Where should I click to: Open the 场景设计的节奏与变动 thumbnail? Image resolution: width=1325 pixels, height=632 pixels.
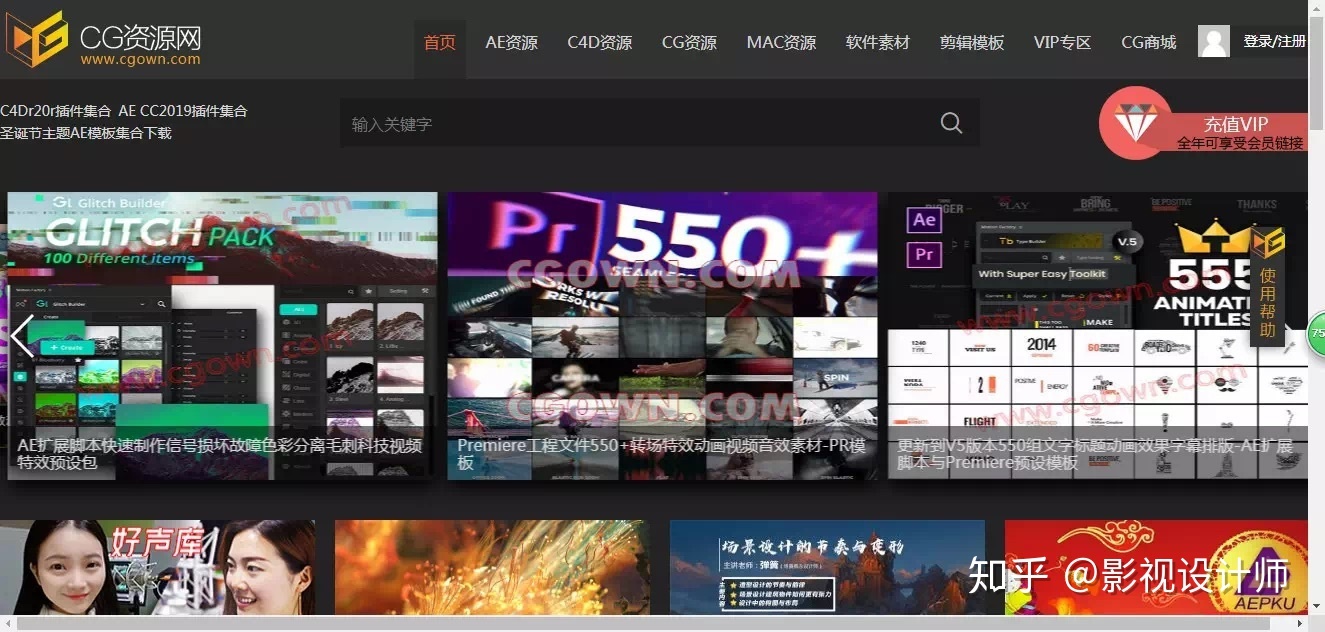[x=827, y=567]
